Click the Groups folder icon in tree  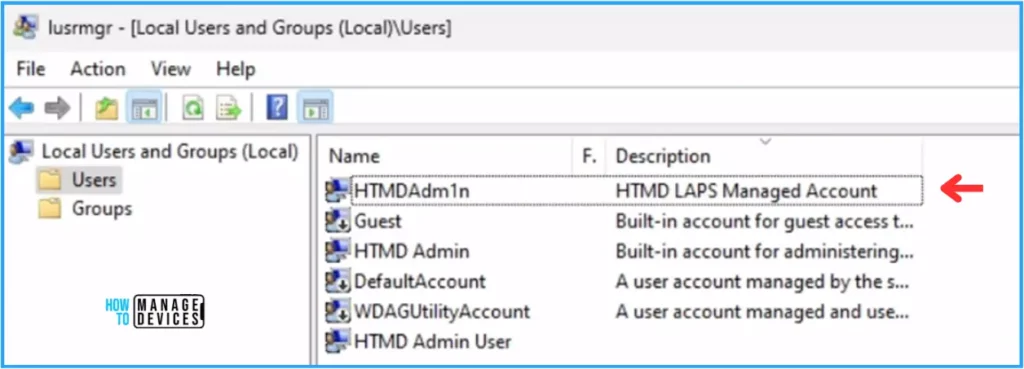pos(50,209)
